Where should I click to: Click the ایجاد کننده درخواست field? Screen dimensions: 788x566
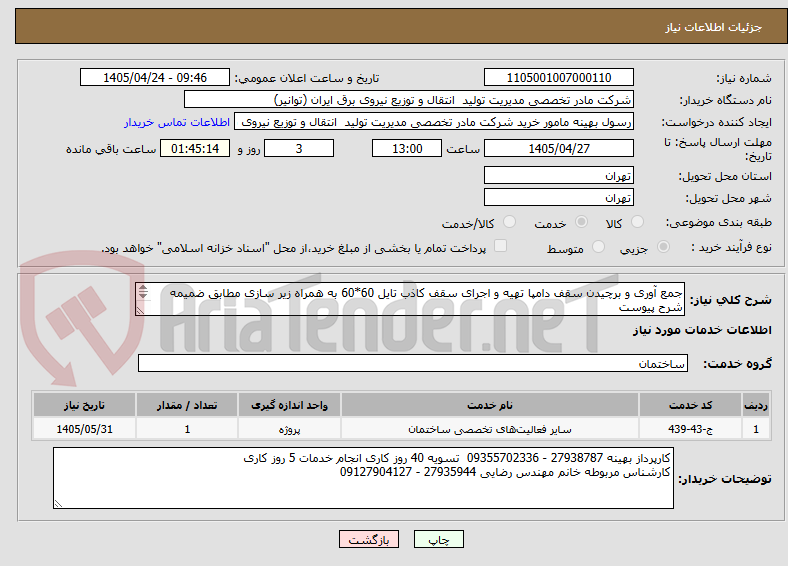pos(434,122)
